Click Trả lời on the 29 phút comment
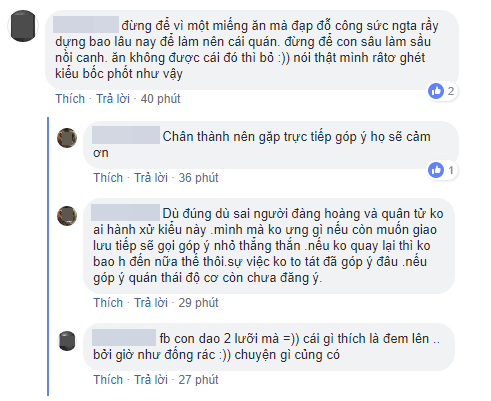Viewport: 491px width, 401px height. click(151, 303)
